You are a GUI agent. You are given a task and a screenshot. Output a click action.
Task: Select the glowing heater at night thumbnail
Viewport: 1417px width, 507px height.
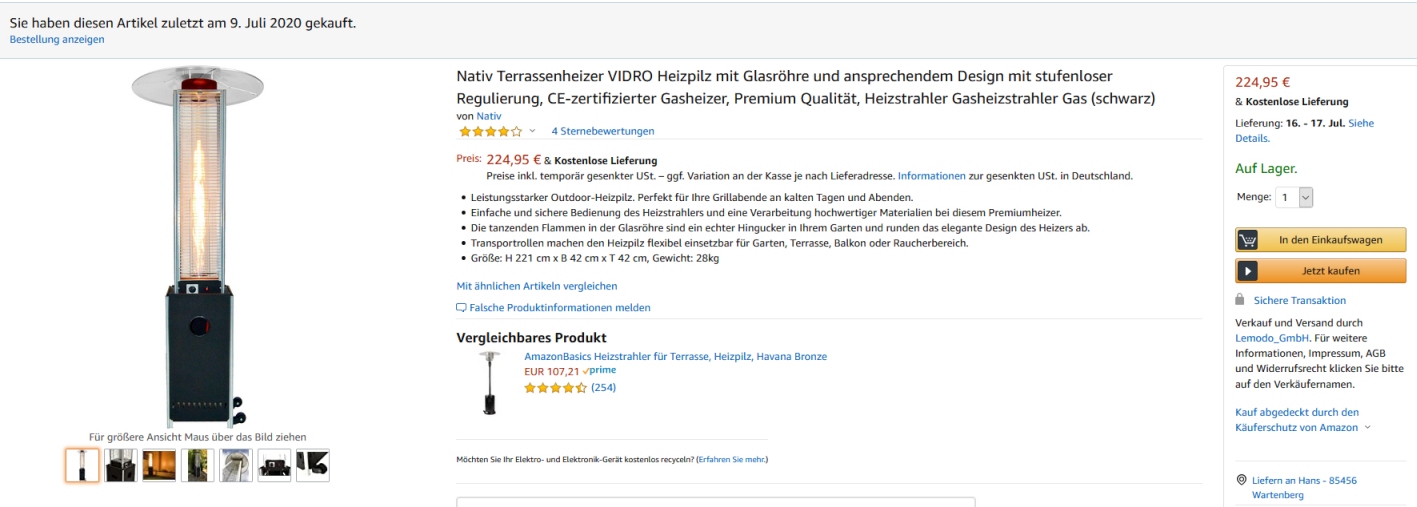(x=159, y=465)
